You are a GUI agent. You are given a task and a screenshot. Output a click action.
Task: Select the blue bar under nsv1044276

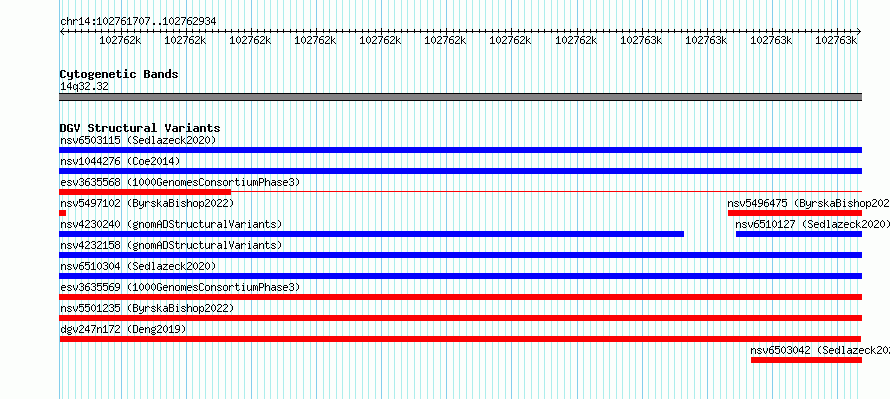coord(460,171)
